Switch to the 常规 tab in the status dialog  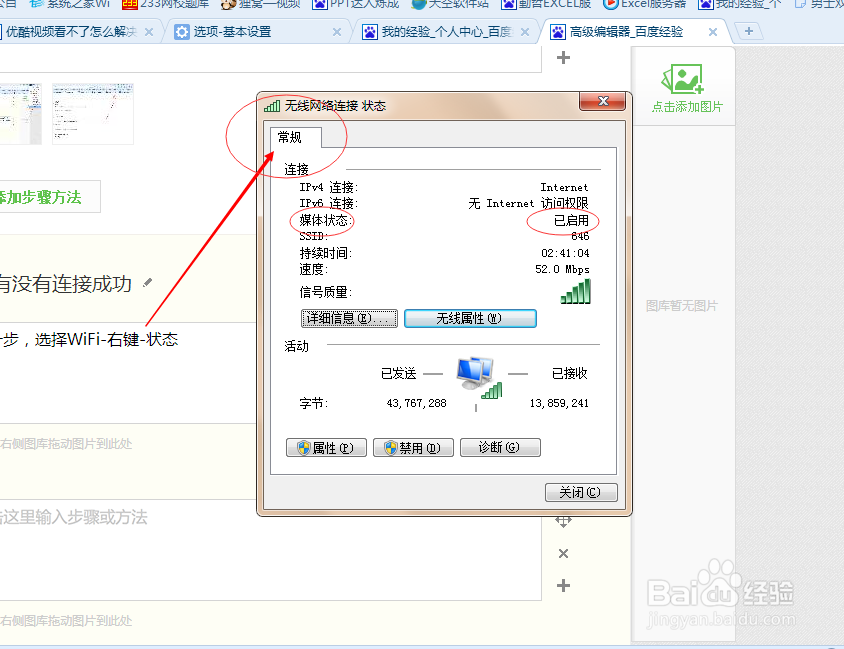coord(291,137)
